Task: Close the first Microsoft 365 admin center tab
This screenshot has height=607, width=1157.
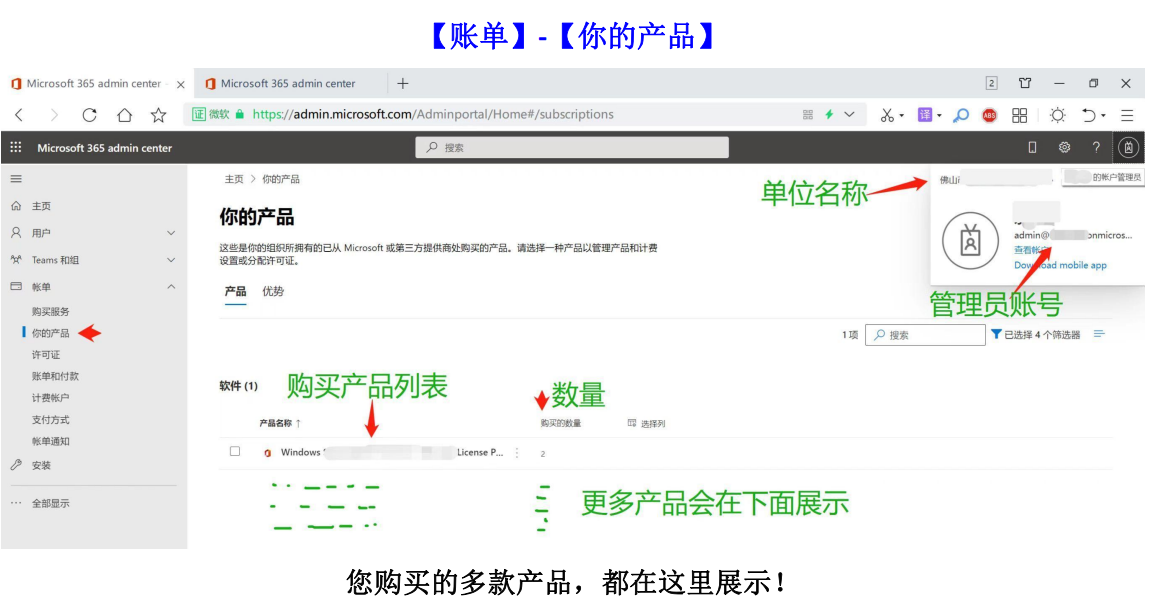Action: 181,84
